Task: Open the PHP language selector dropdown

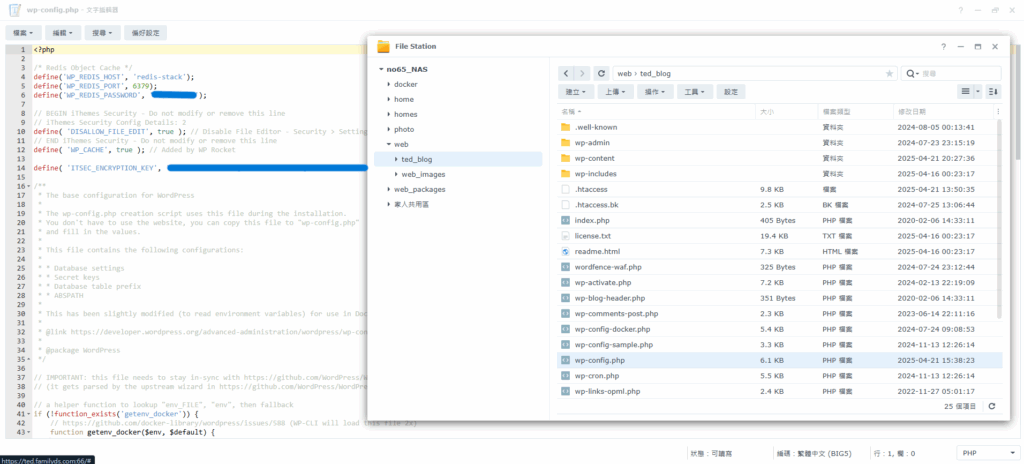Action: click(981, 453)
